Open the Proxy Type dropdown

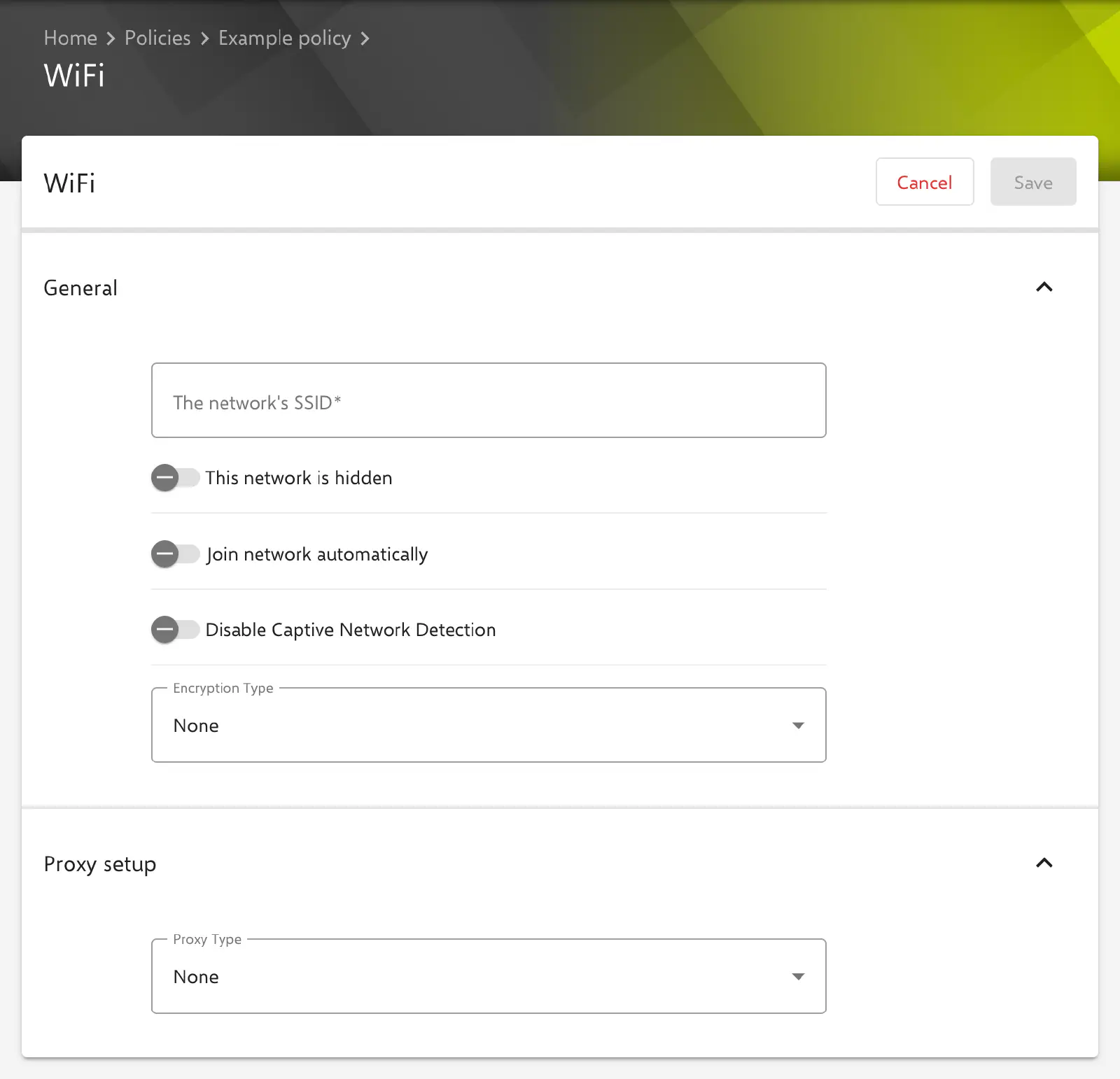pos(489,976)
